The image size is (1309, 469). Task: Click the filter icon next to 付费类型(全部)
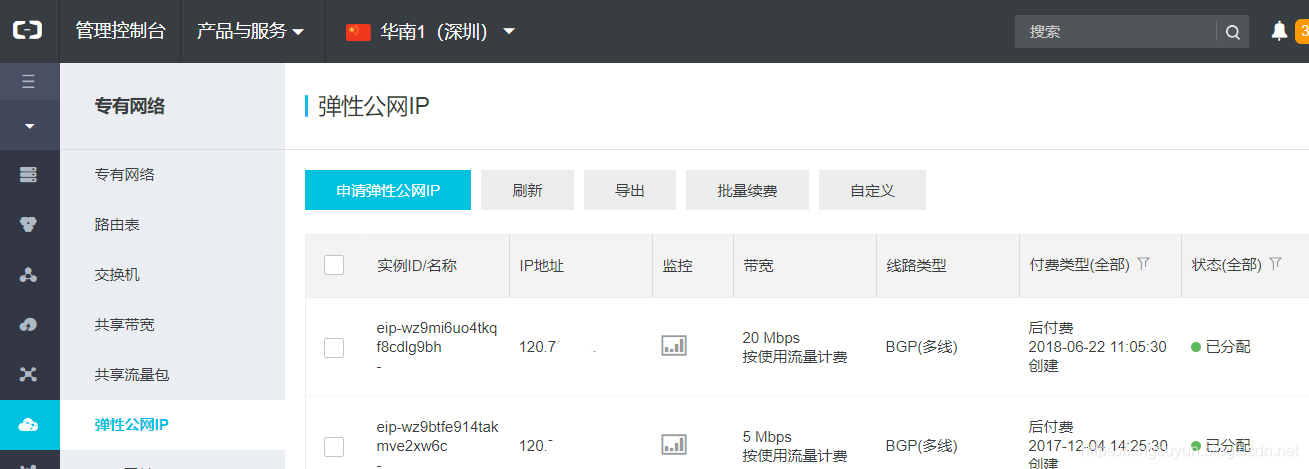pyautogui.click(x=1144, y=264)
